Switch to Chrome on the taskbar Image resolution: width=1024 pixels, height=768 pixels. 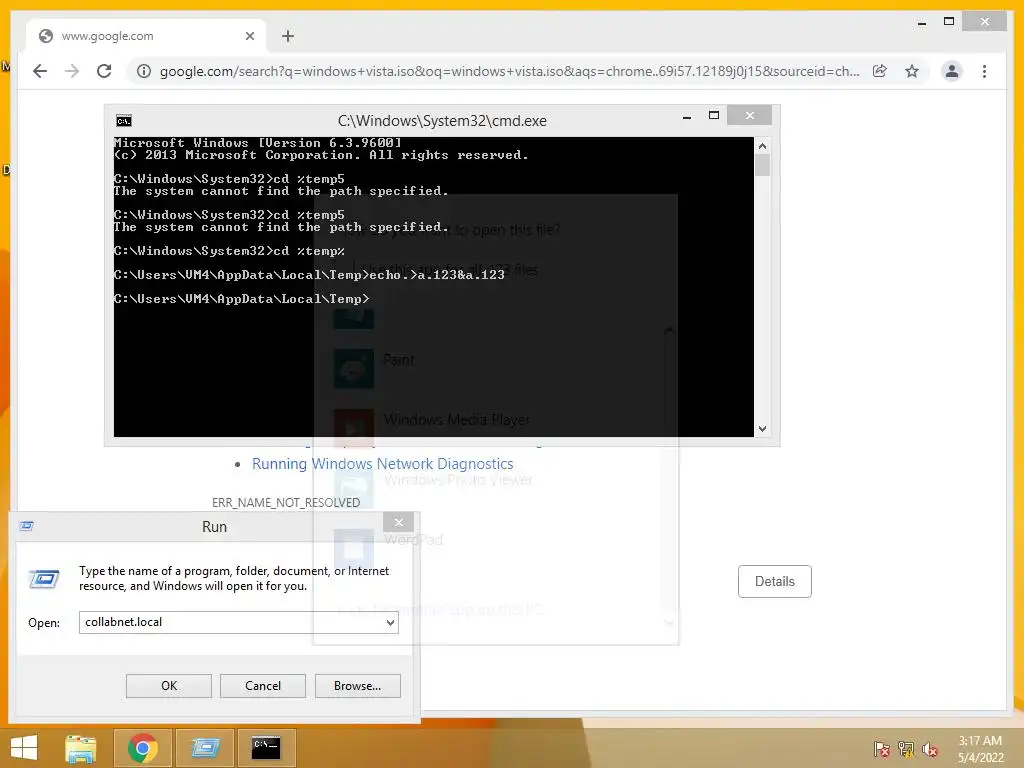(x=143, y=748)
